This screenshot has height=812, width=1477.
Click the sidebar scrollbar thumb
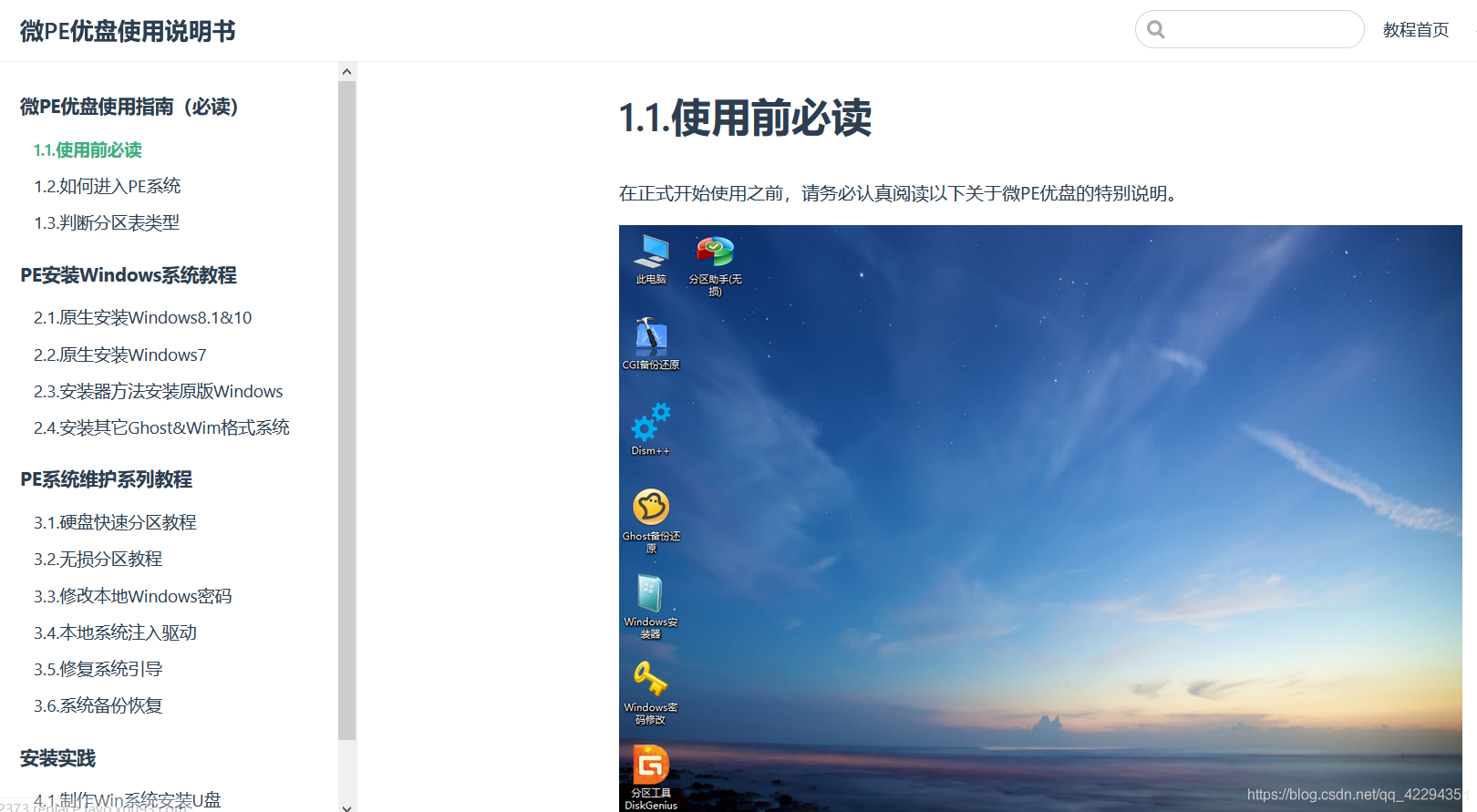click(346, 410)
